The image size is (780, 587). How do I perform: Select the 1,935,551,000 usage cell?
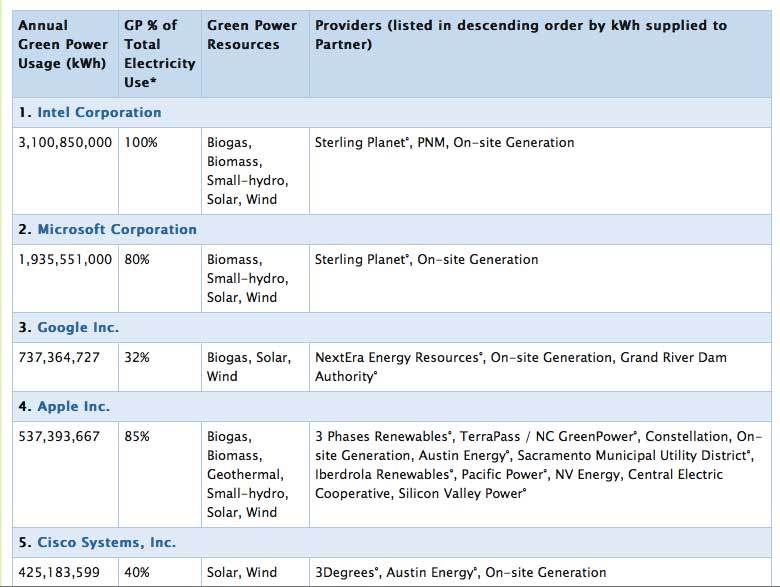65,260
